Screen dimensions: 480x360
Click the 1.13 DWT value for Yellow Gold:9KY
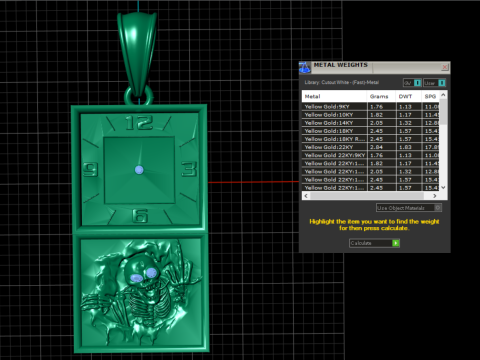(x=405, y=107)
